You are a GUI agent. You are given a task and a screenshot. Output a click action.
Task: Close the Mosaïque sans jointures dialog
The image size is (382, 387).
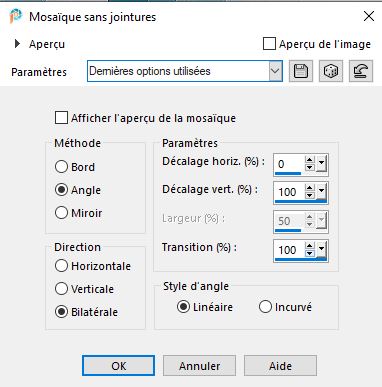pyautogui.click(x=369, y=16)
